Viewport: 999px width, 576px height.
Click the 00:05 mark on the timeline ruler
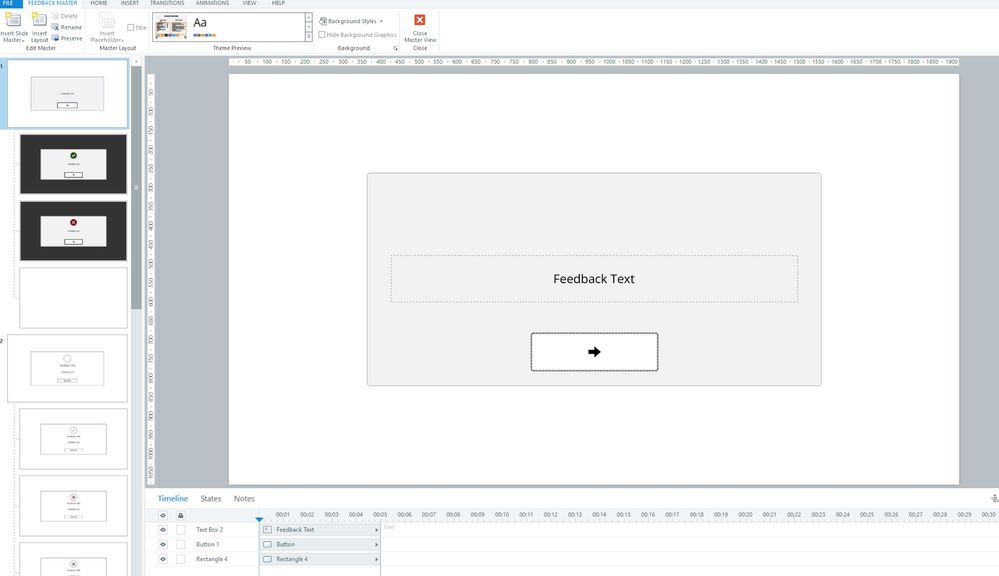click(x=380, y=514)
